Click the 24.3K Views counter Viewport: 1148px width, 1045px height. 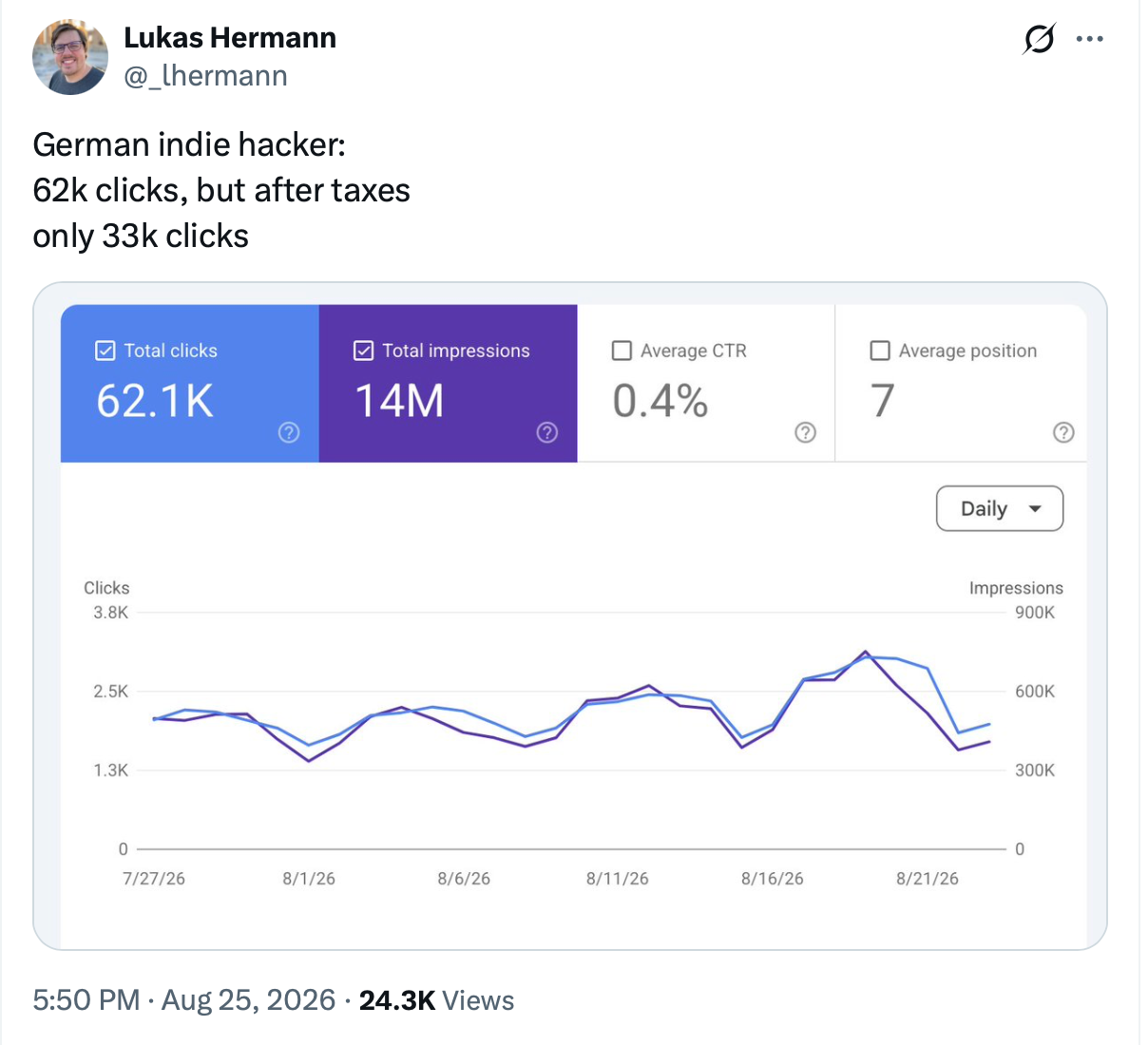(436, 999)
